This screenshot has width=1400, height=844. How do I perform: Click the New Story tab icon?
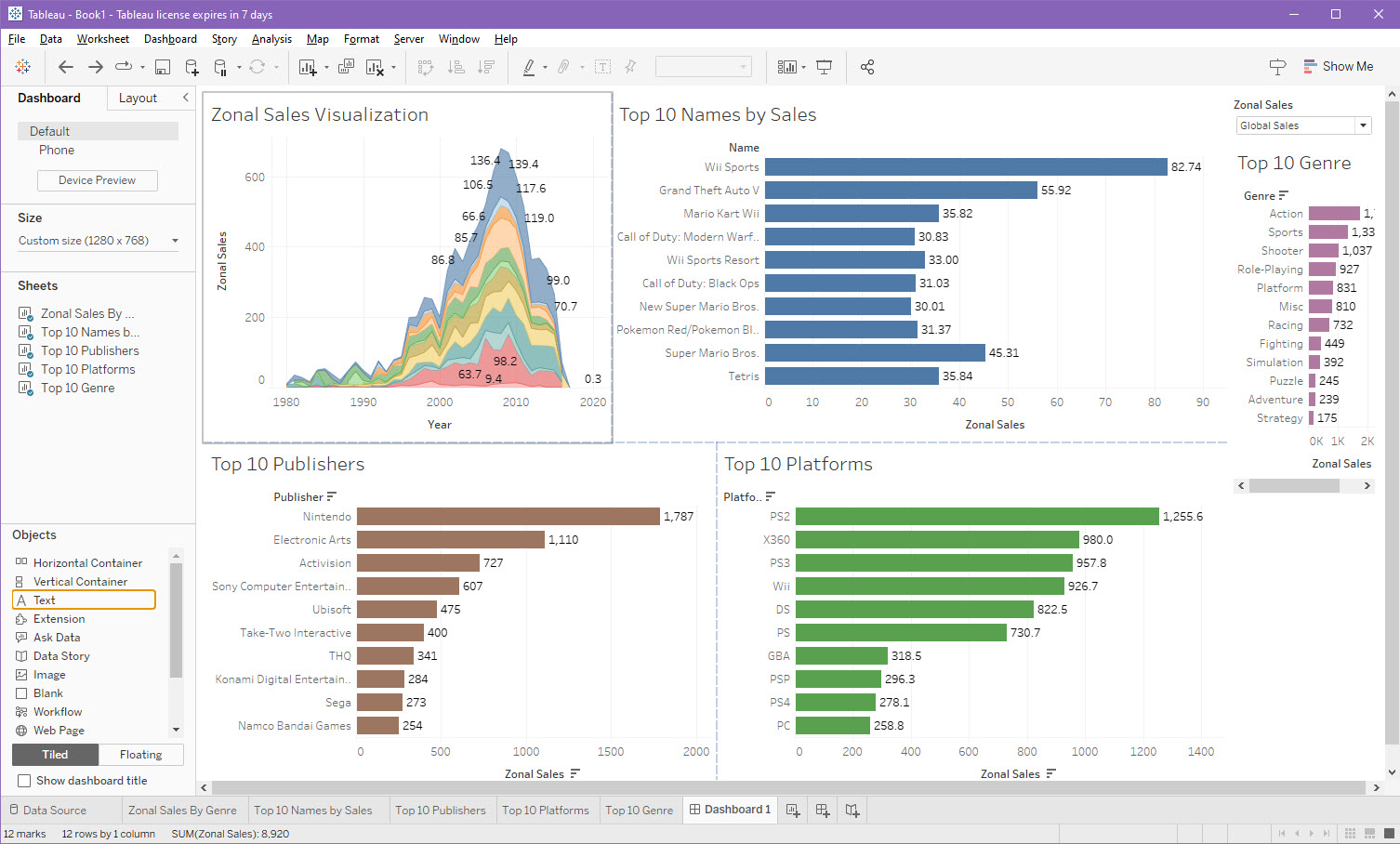852,811
